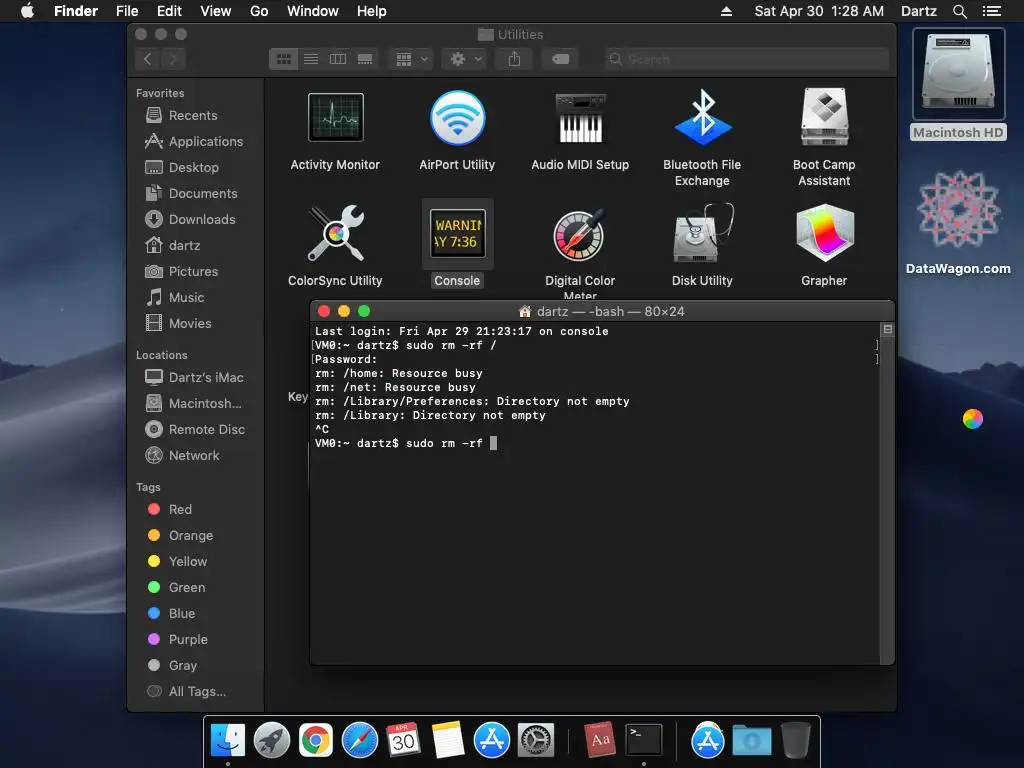Open the Edit menu
1024x768 pixels.
[x=169, y=11]
